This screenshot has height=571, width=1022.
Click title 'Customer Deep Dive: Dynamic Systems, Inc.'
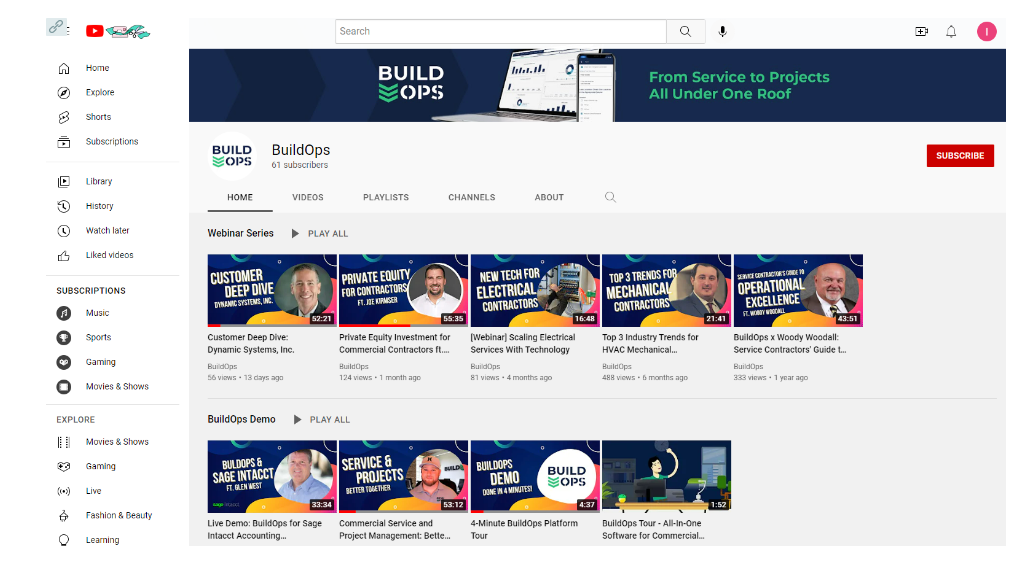251,344
